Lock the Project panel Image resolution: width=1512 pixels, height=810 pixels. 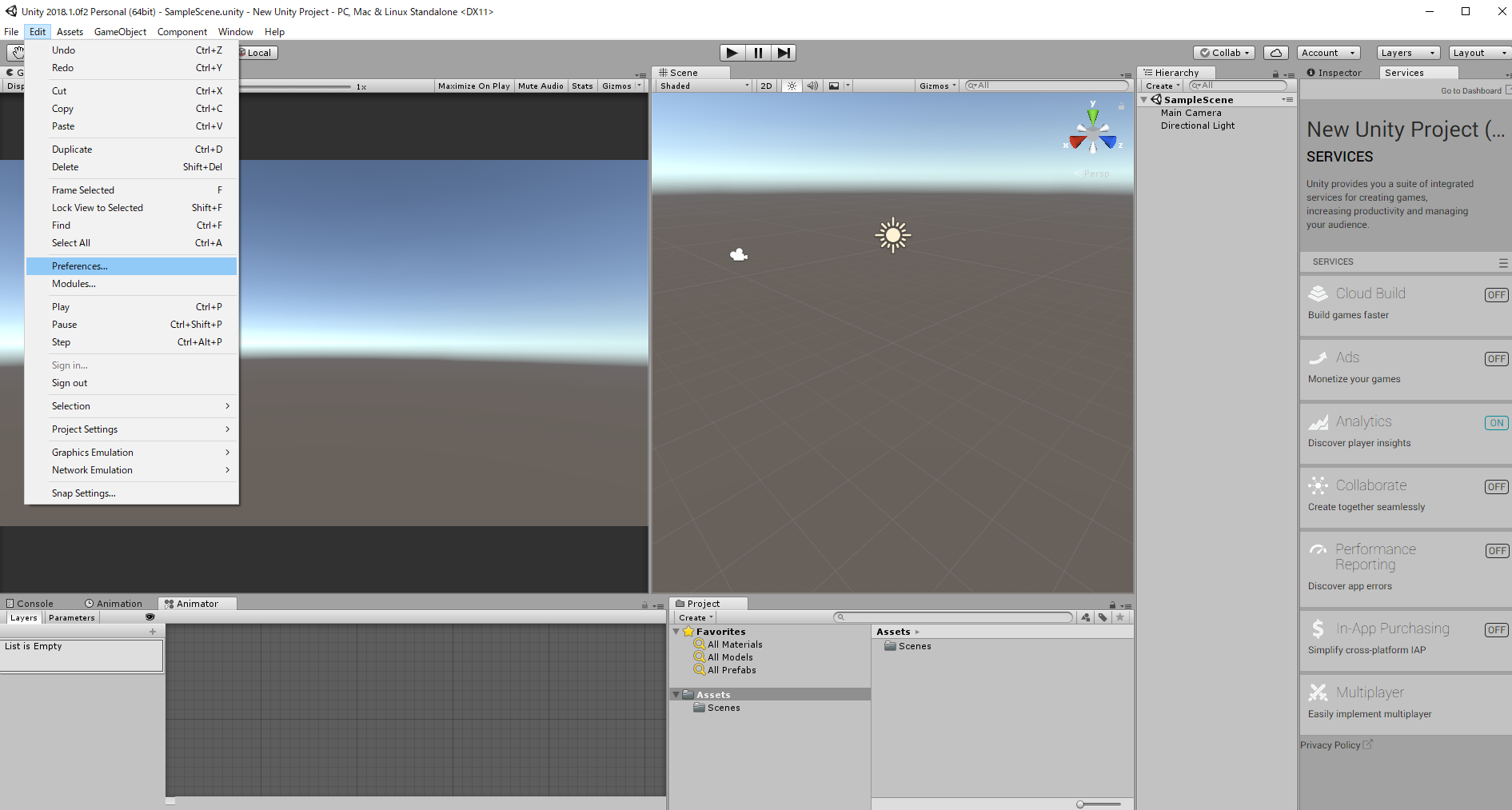1112,605
